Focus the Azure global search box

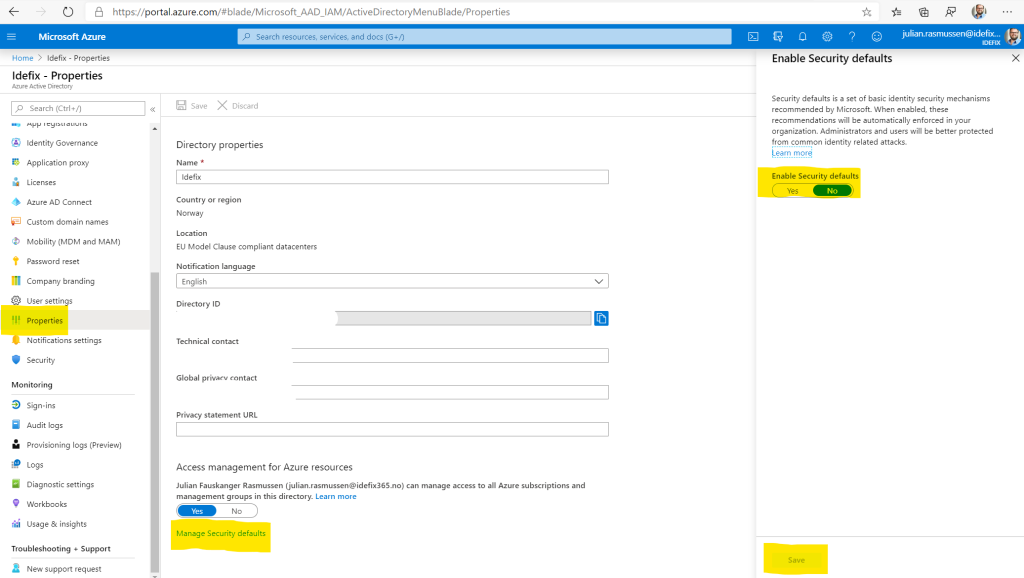tap(485, 37)
